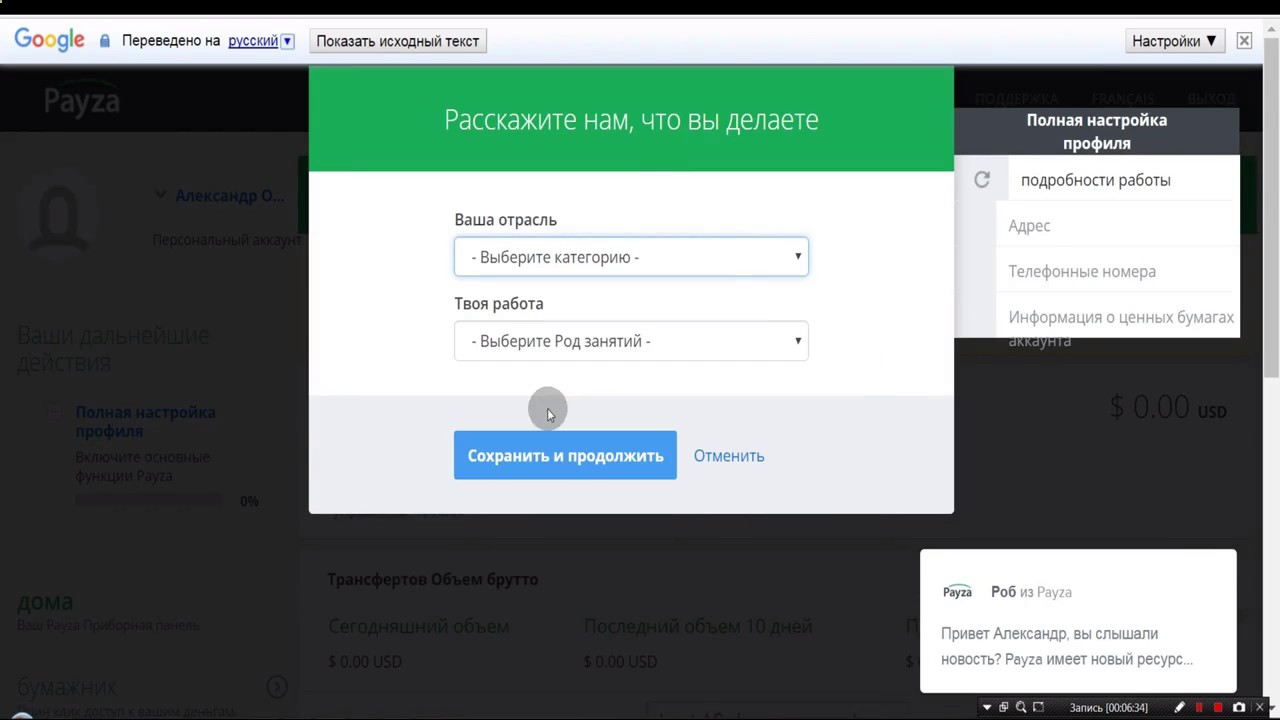Click the refresh icon next to подробности работы
Viewport: 1280px width, 720px height.
pos(982,179)
